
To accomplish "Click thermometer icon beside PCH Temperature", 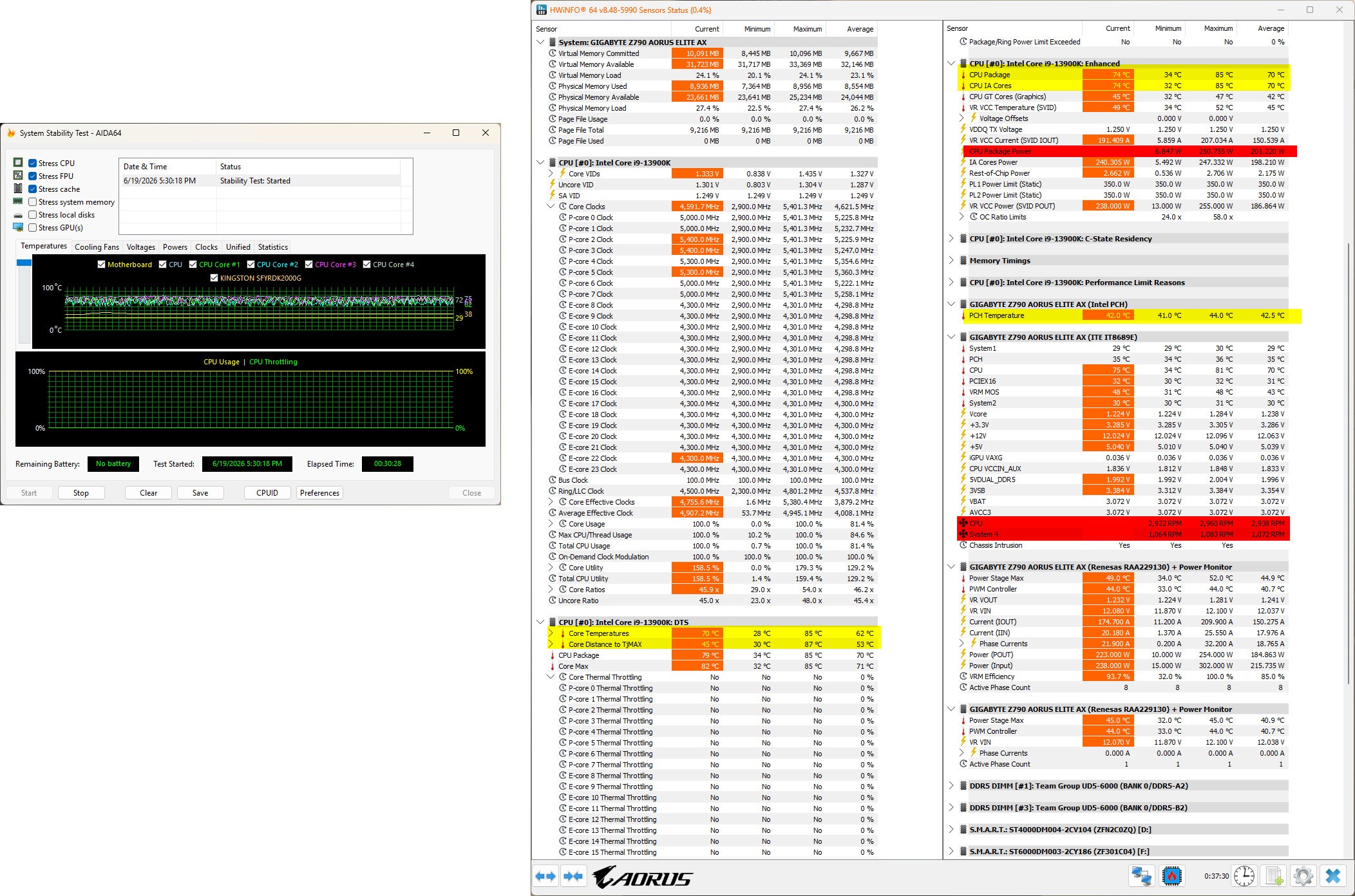I will 963,315.
